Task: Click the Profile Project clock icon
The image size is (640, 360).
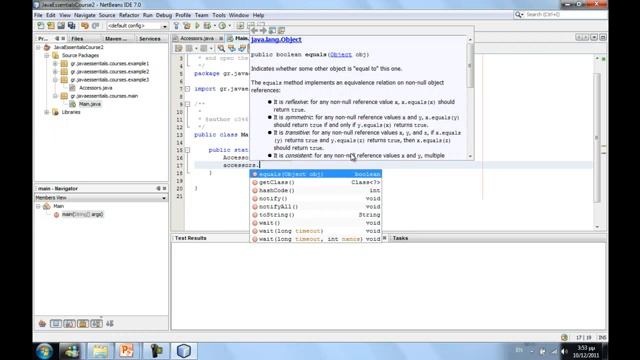Action: click(222, 26)
